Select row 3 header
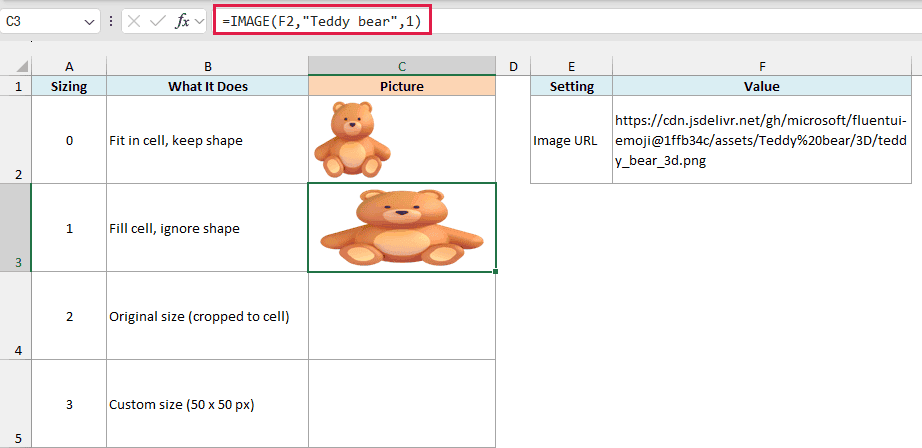Viewport: 922px width, 448px height. (16, 228)
